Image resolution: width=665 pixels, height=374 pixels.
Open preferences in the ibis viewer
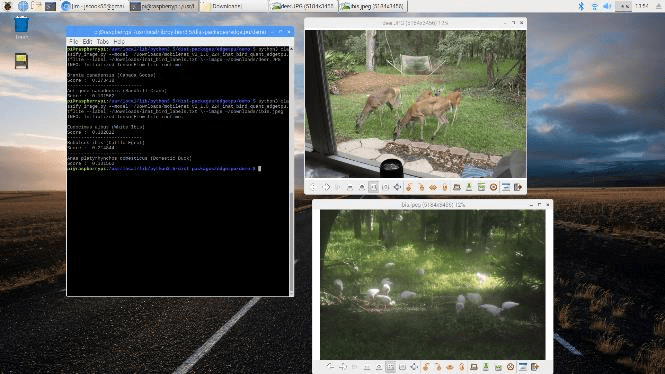[522, 367]
